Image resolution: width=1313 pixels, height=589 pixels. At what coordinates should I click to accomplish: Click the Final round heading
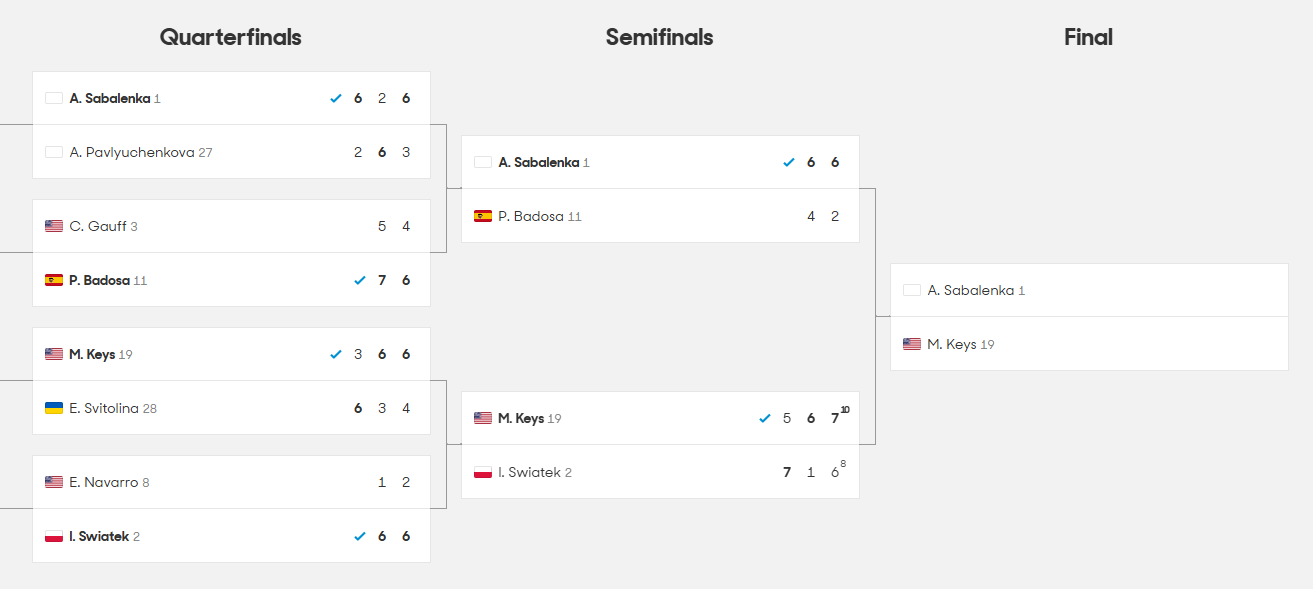point(1089,38)
